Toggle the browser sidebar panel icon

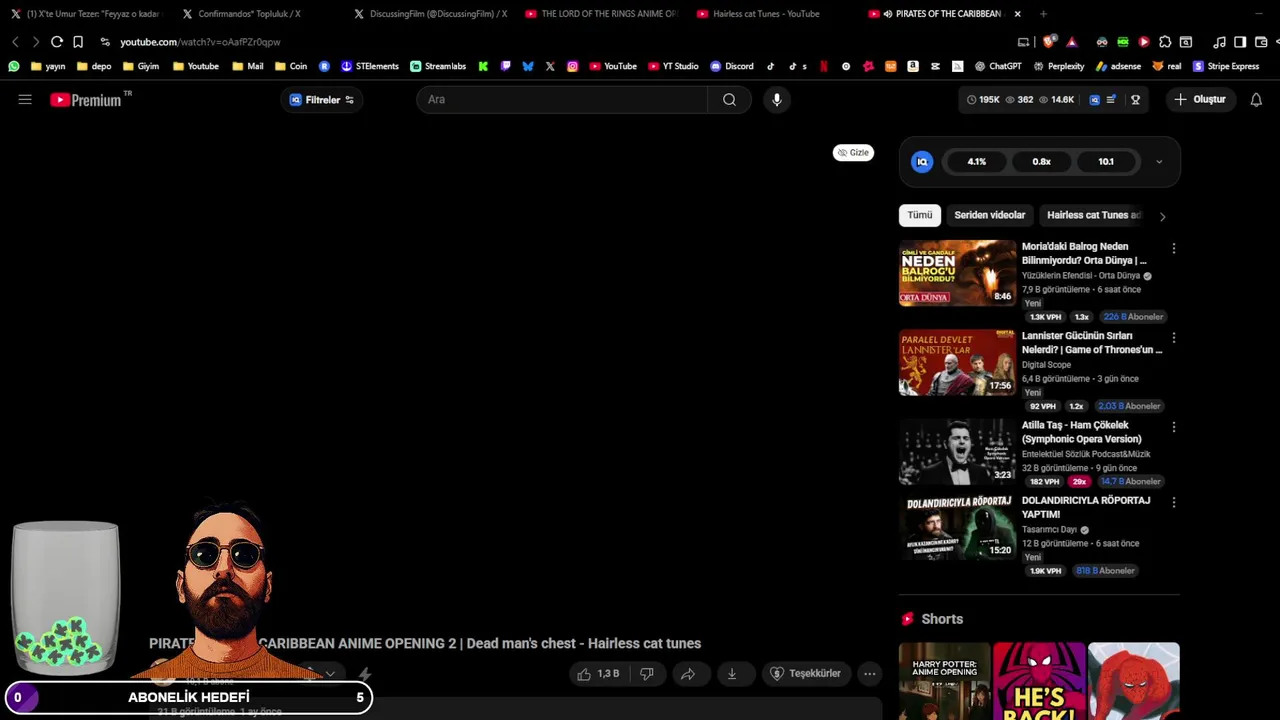[x=1240, y=42]
